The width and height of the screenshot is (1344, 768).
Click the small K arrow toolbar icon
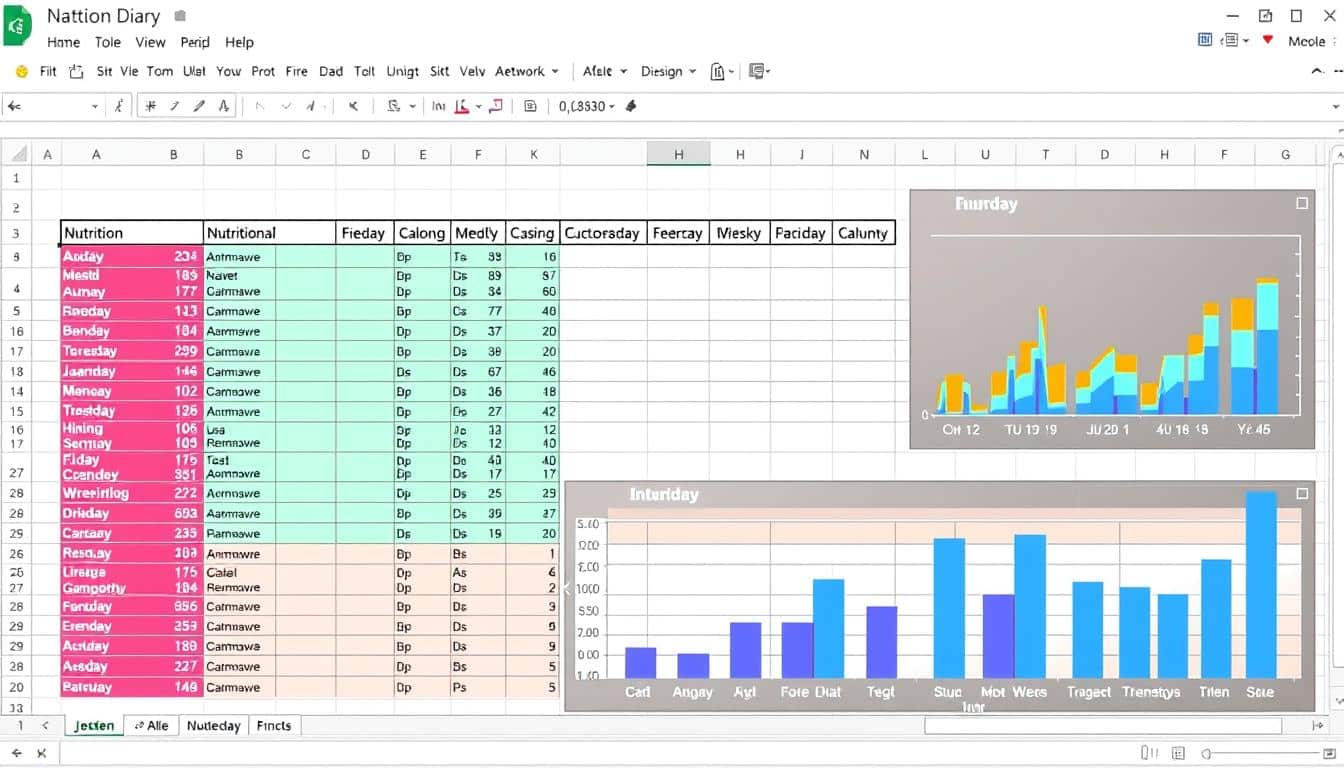pos(353,106)
